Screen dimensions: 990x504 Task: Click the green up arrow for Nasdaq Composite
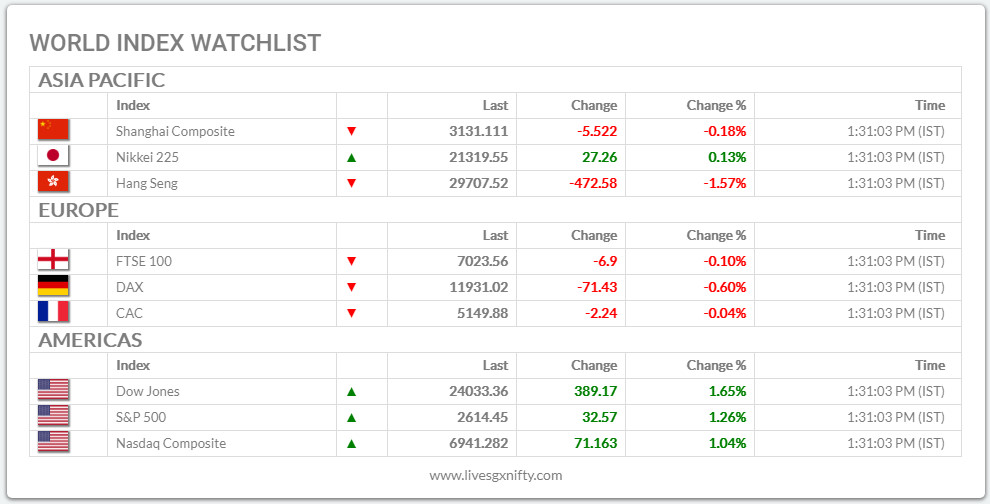(x=352, y=443)
